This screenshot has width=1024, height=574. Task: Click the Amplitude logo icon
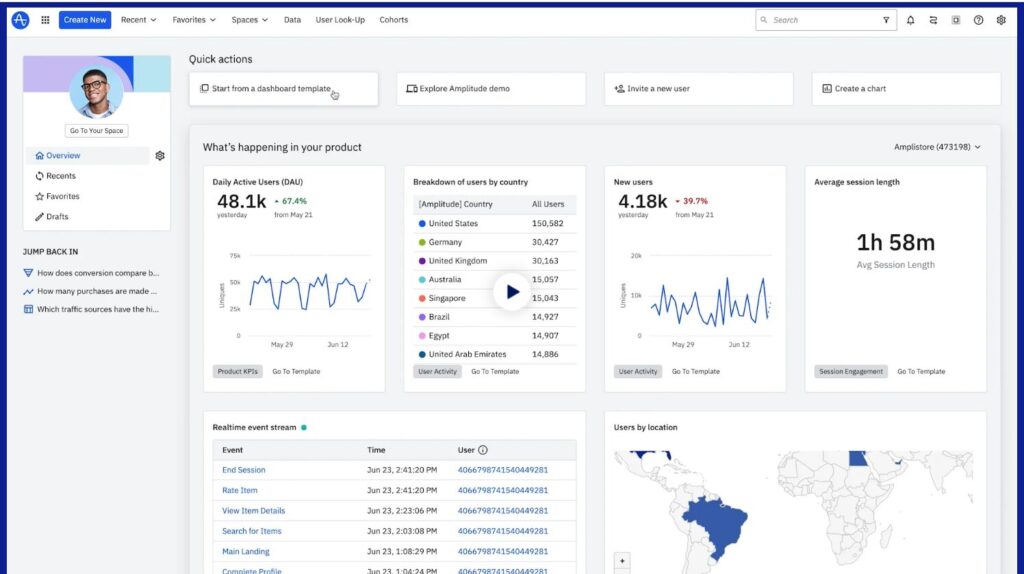pyautogui.click(x=20, y=20)
